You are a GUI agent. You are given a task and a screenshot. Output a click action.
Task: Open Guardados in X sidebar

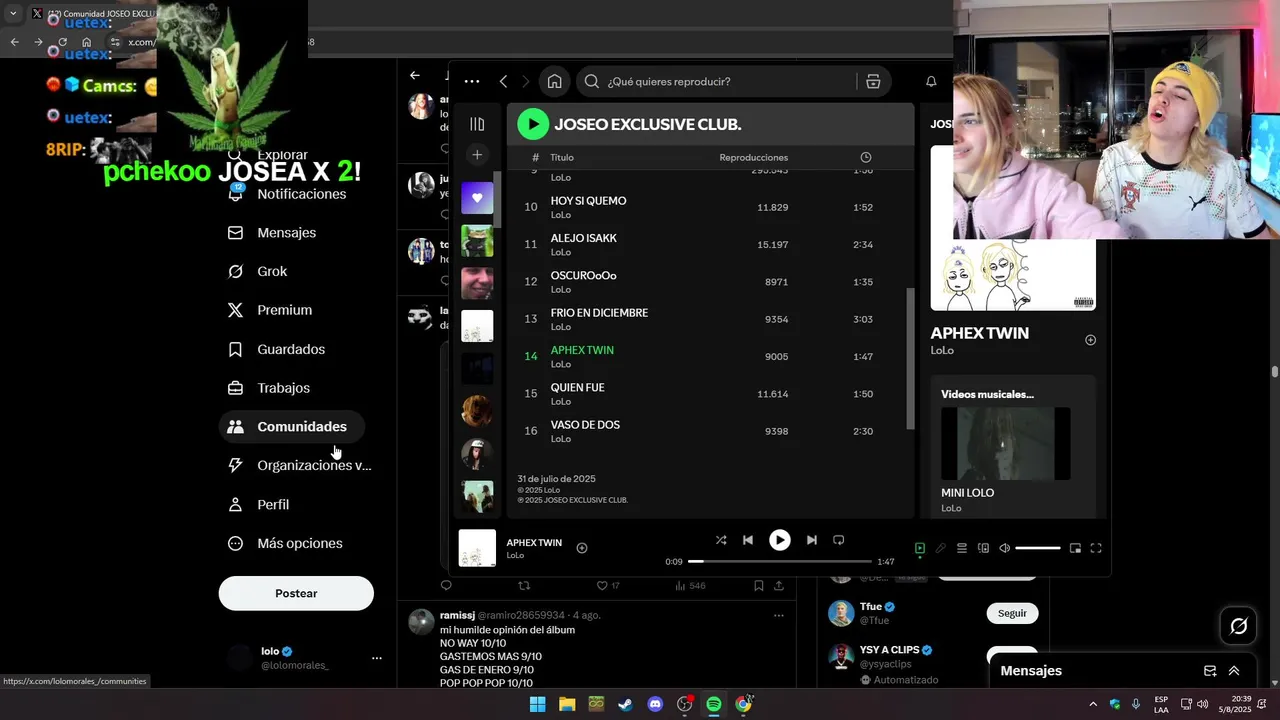[x=277, y=349]
